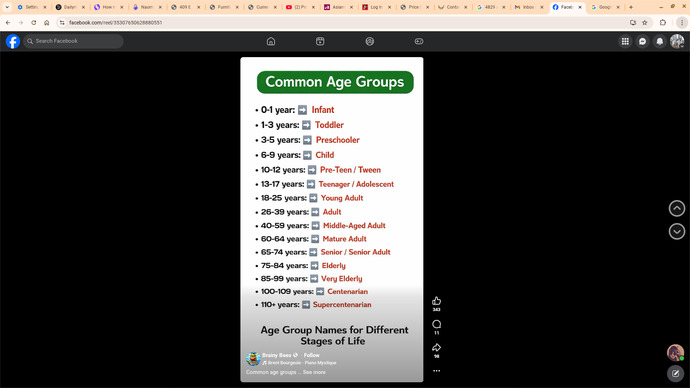Switch to the last Google tab
The image size is (690, 388).
[606, 7]
